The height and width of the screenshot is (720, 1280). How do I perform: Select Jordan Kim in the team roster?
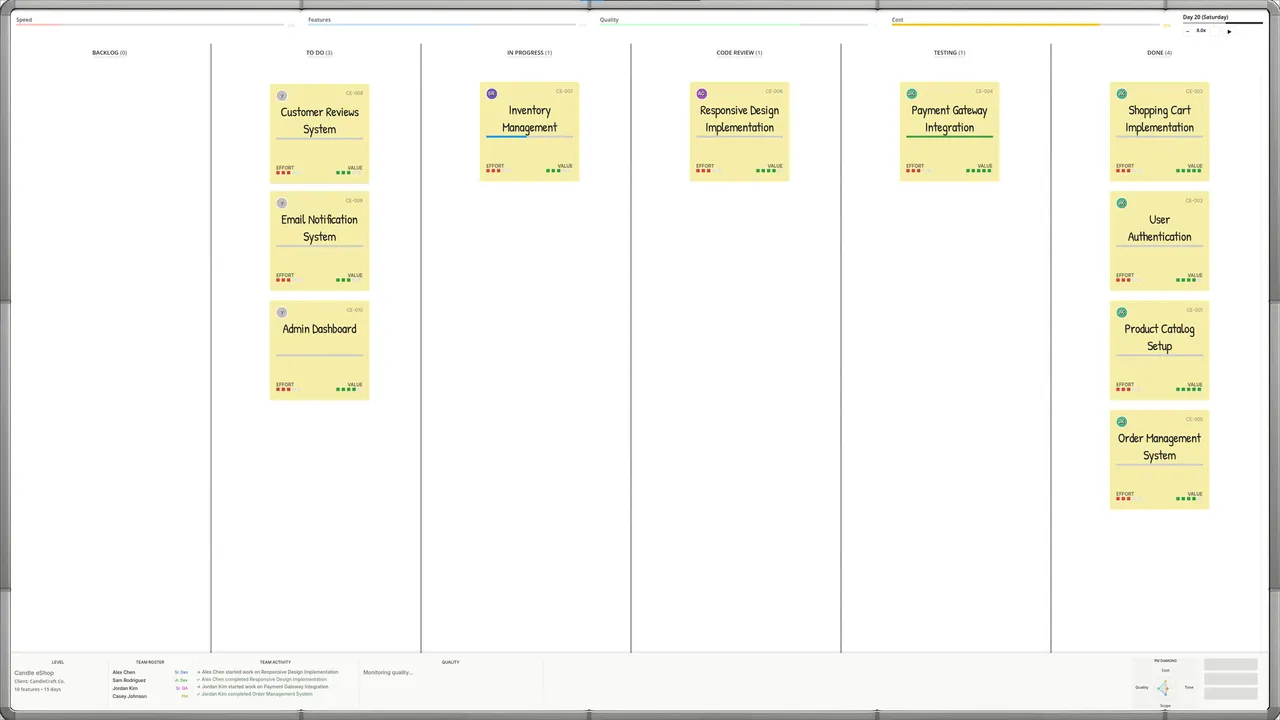click(150, 688)
